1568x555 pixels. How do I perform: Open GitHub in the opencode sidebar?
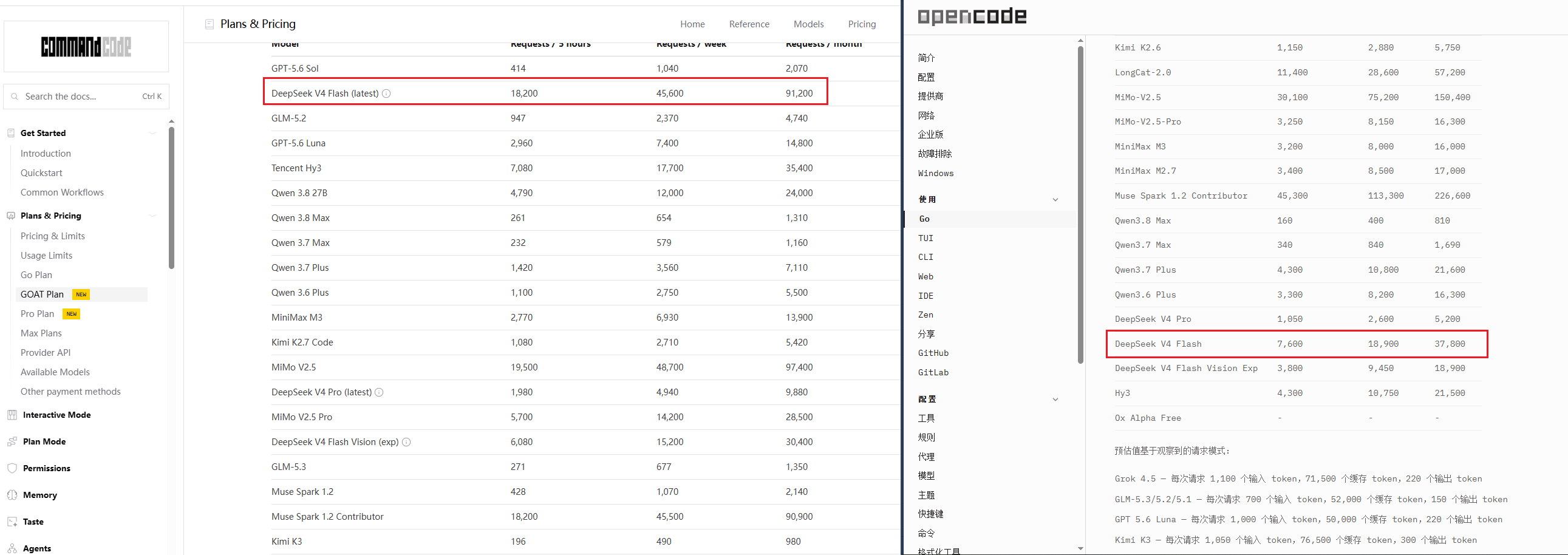933,353
